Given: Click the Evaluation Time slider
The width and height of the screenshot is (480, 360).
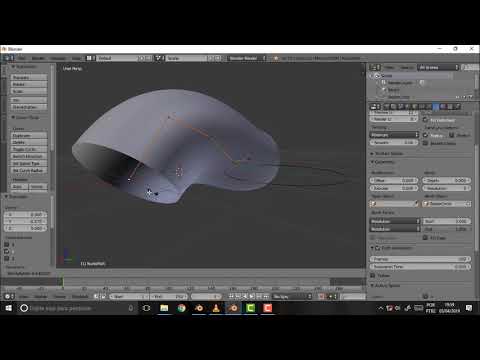Looking at the screenshot, I should click(x=420, y=267).
